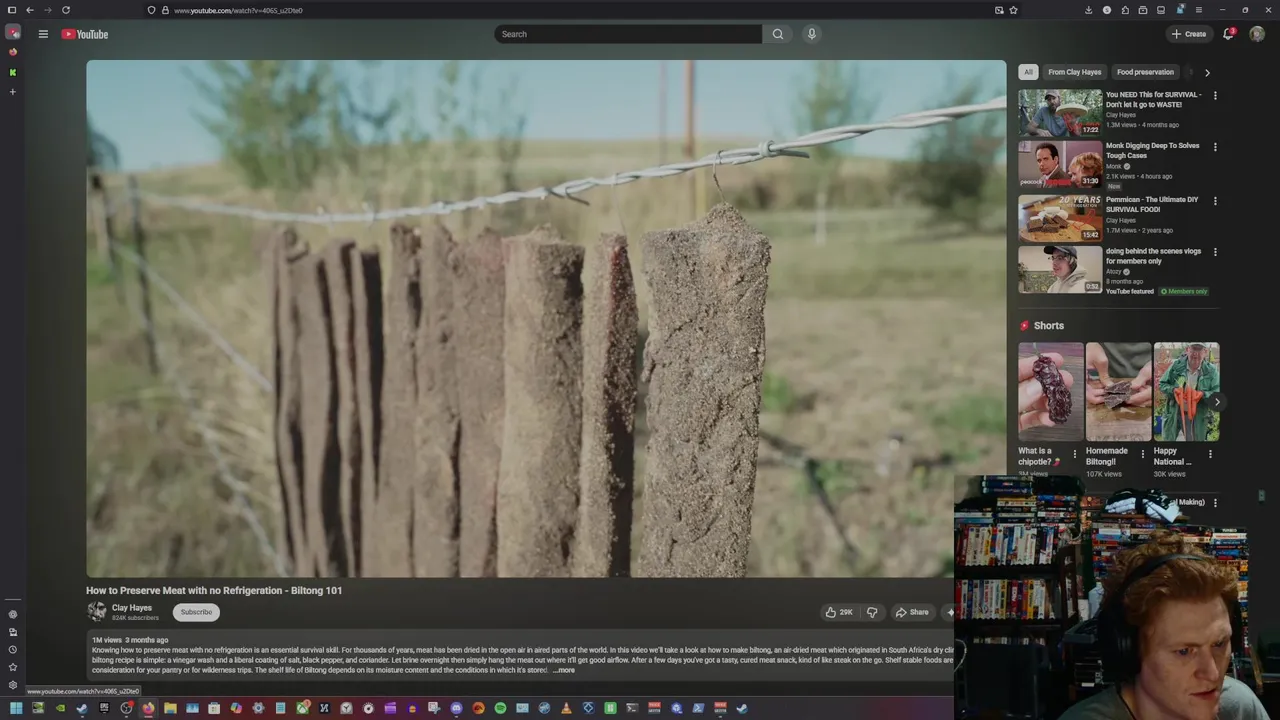Open Discord from the taskbar
The image size is (1280, 720).
[456, 708]
